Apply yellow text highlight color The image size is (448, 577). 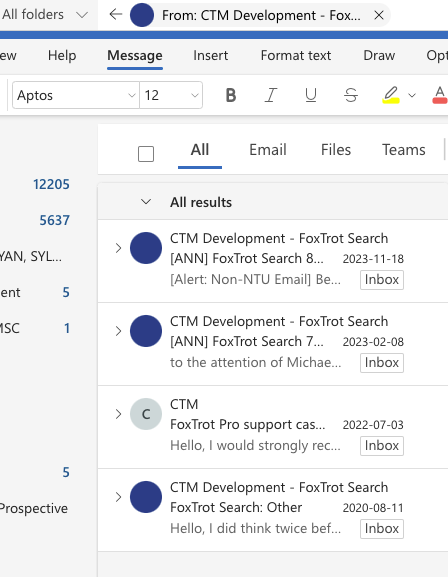coord(391,95)
